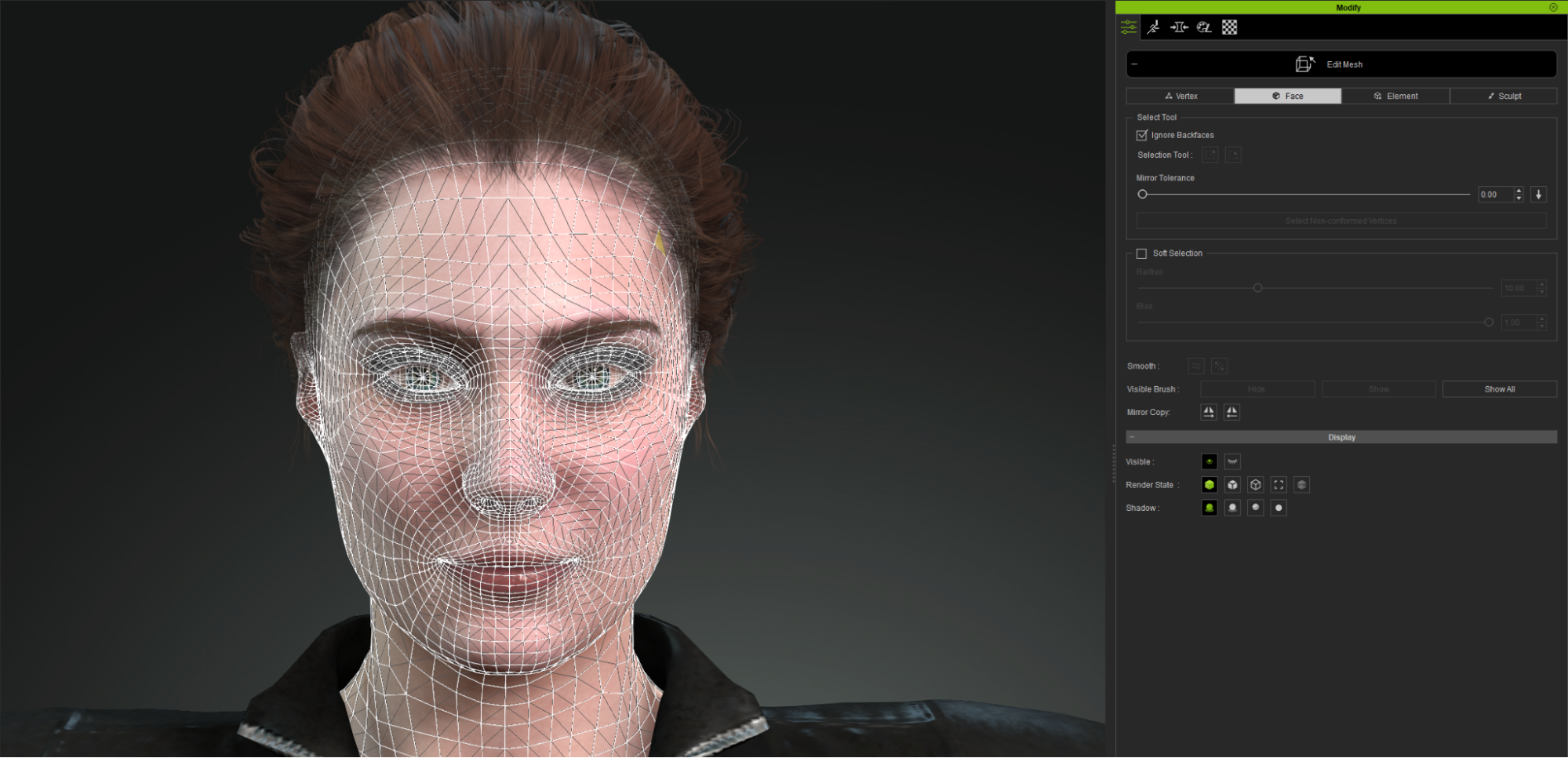Switch to Sculpt tab
Screen dimensions: 1568x758
[x=1504, y=96]
